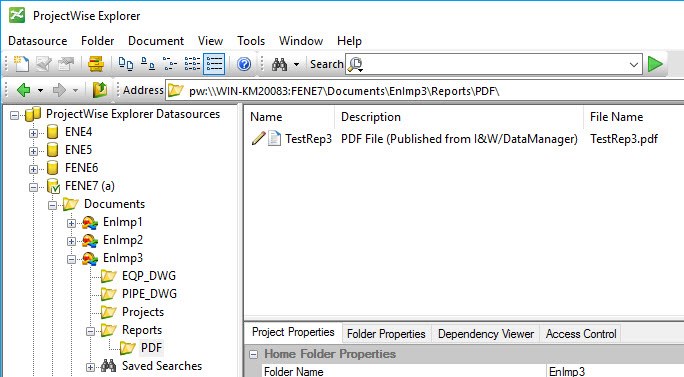Open the Datasource menu
Screen dimensions: 684x377
(38, 41)
